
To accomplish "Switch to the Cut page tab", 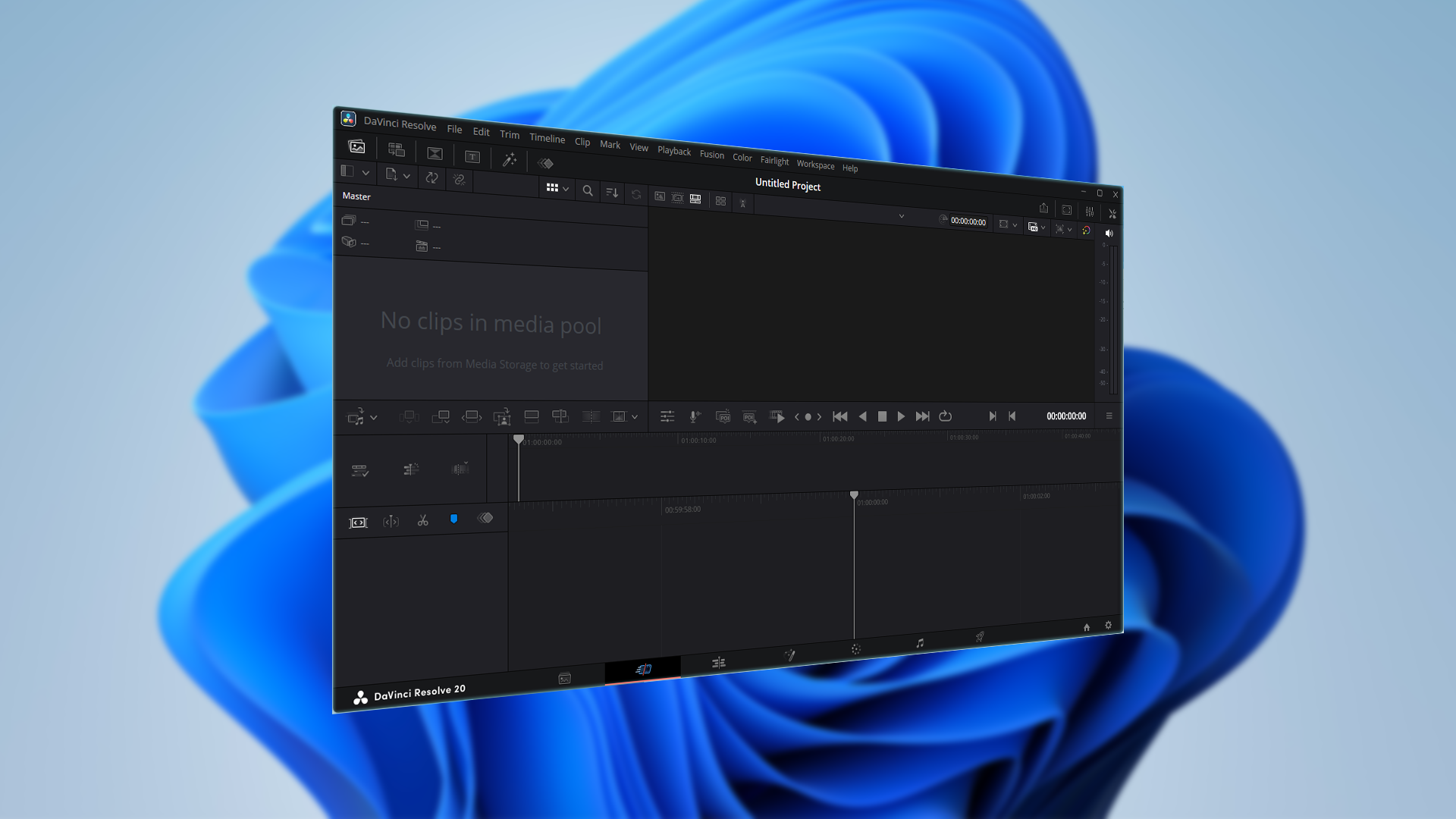I will [x=642, y=669].
